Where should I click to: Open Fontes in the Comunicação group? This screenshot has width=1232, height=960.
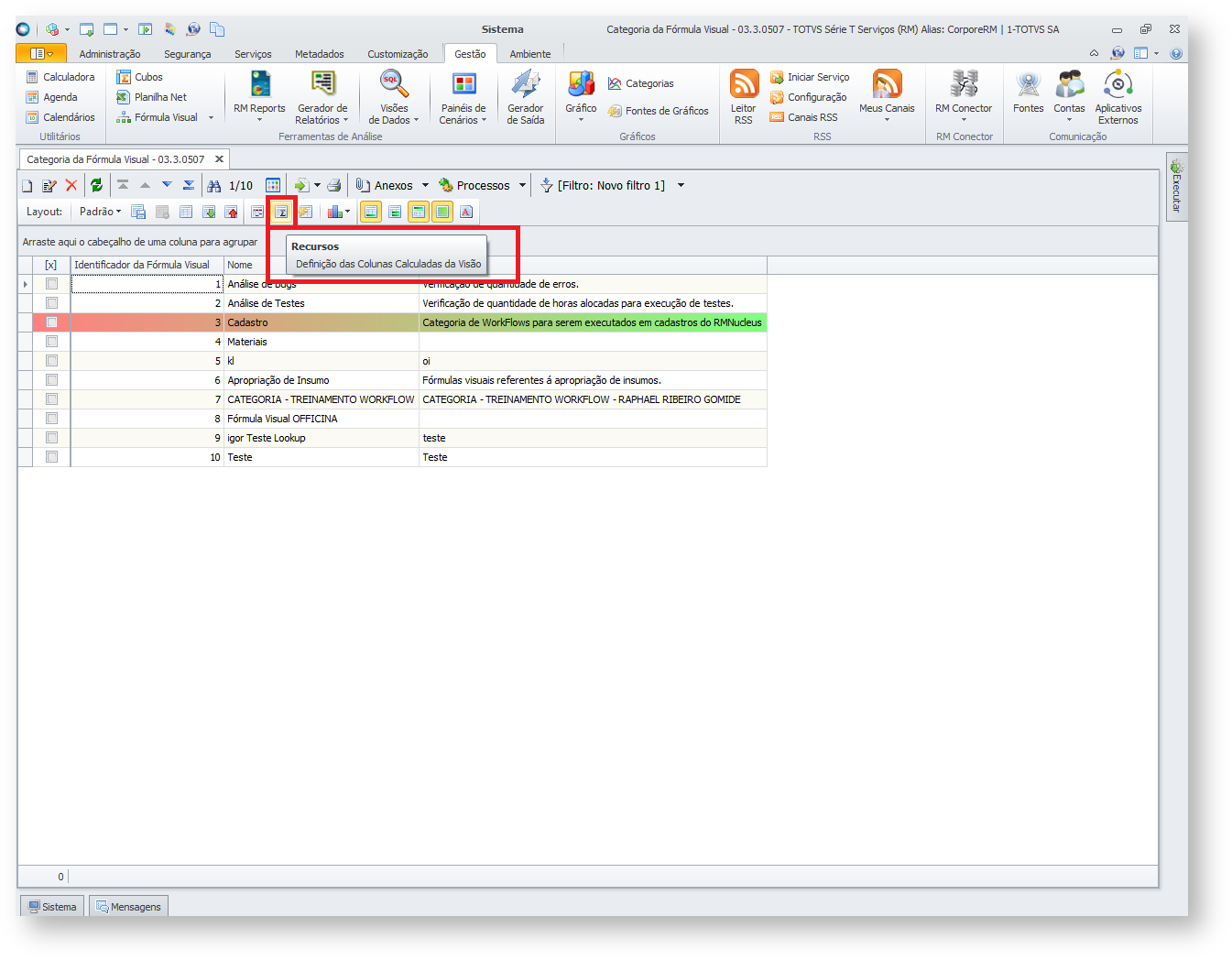1029,92
